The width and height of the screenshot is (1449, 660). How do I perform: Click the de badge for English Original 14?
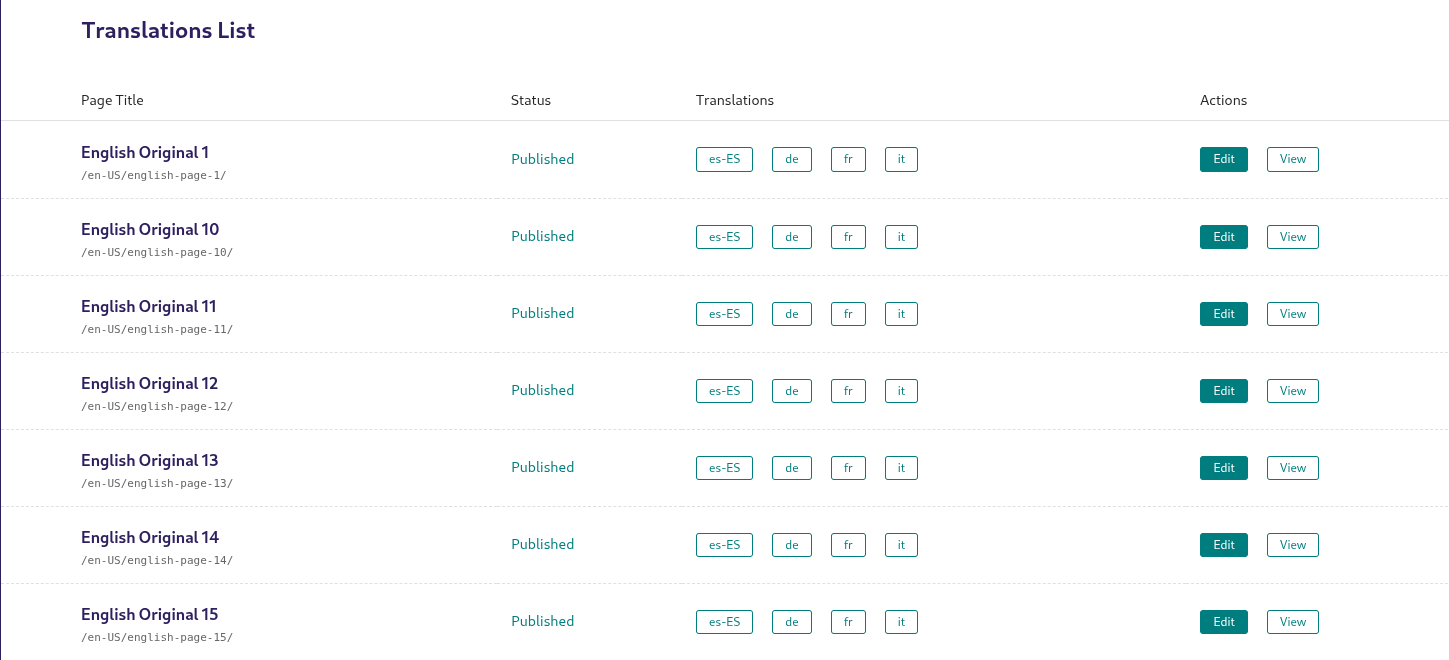[791, 544]
